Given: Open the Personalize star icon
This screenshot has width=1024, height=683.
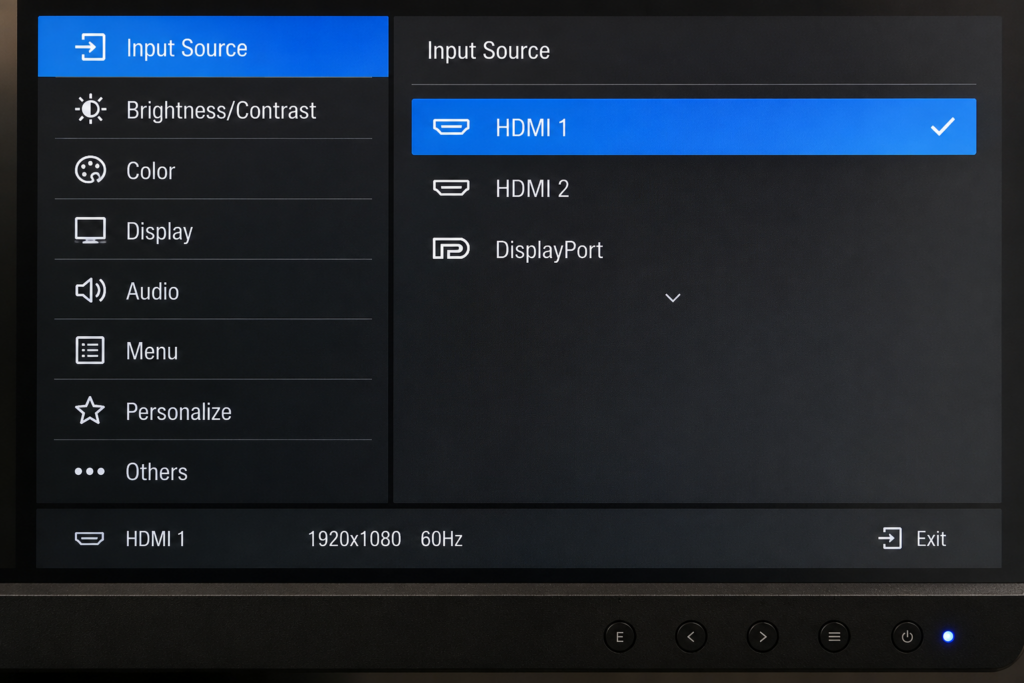Looking at the screenshot, I should click(x=89, y=411).
